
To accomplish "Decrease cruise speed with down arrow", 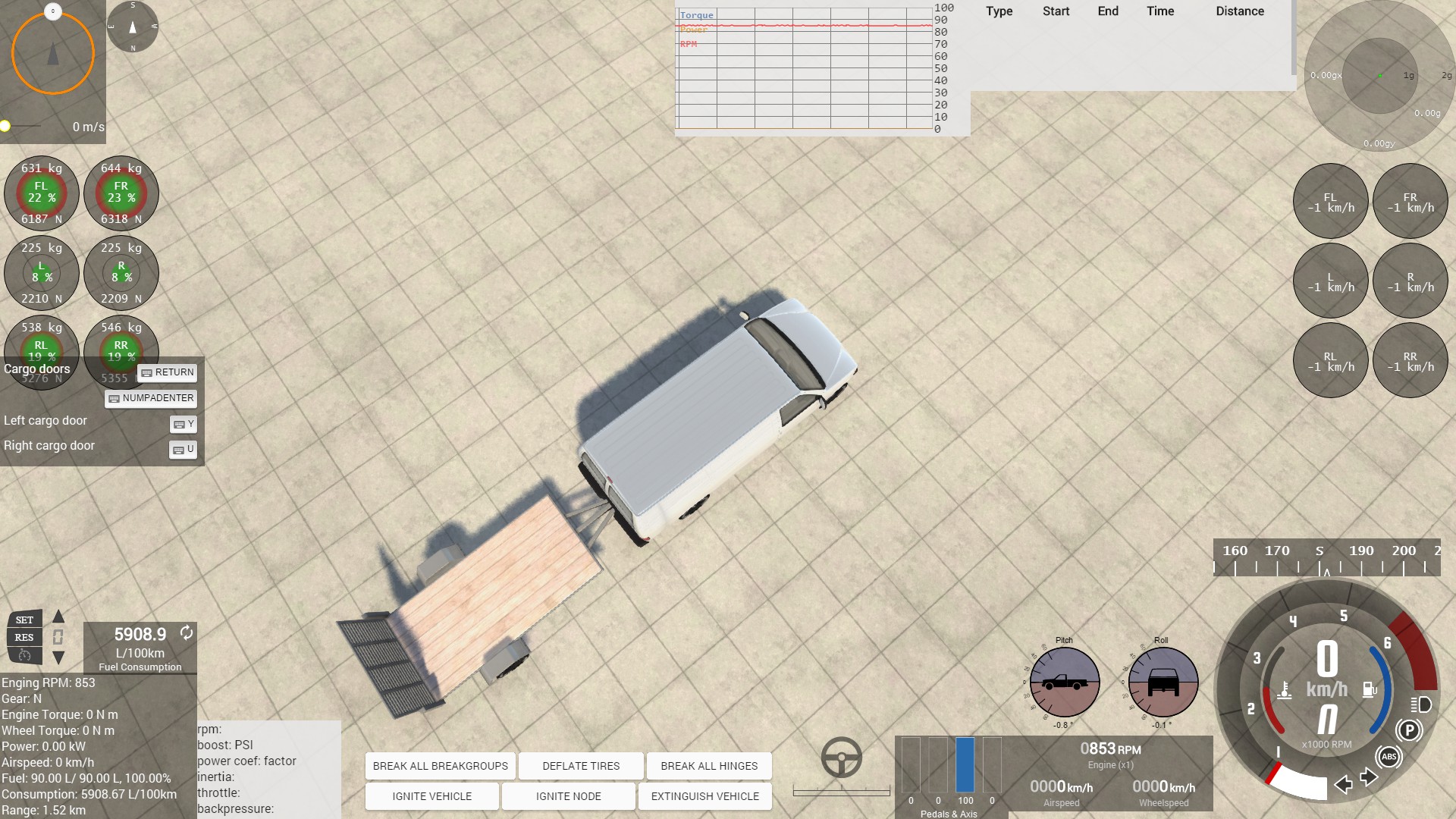I will [58, 657].
